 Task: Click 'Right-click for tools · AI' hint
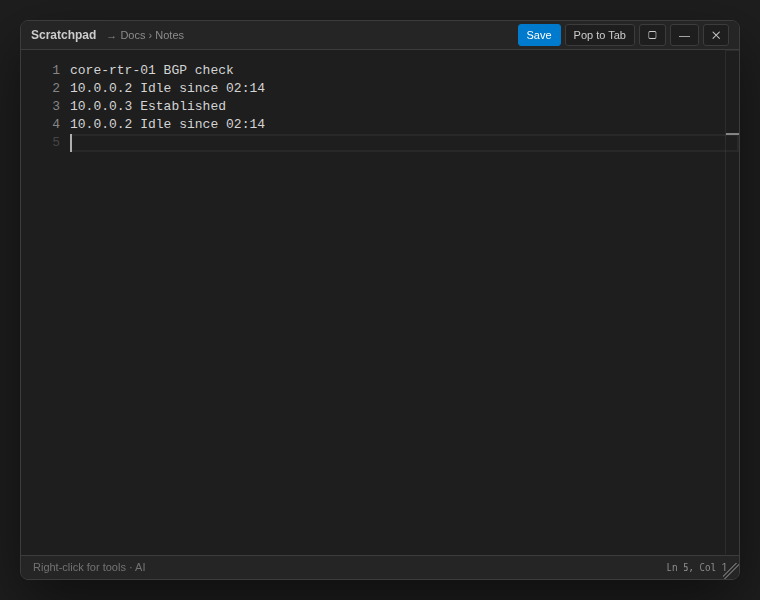coord(89,567)
